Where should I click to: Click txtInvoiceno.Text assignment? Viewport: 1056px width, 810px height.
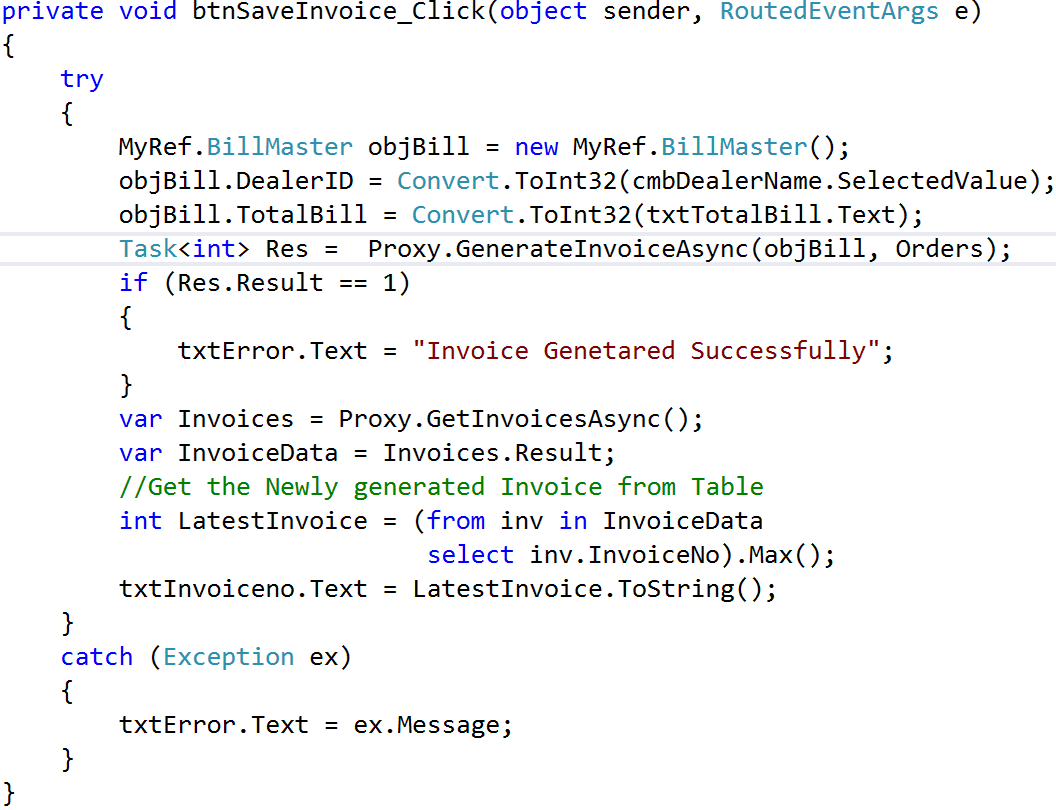click(x=243, y=588)
